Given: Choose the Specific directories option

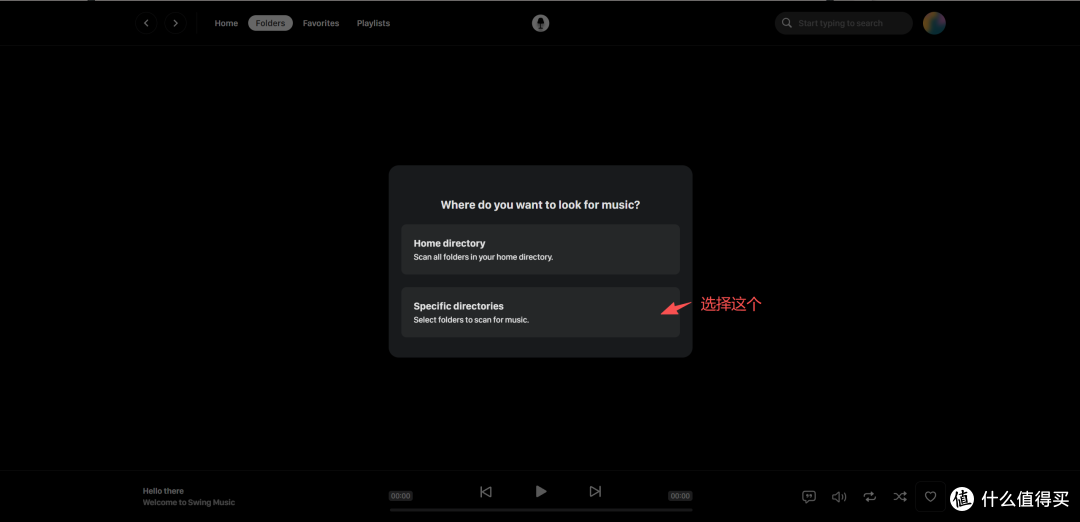Looking at the screenshot, I should click(541, 312).
